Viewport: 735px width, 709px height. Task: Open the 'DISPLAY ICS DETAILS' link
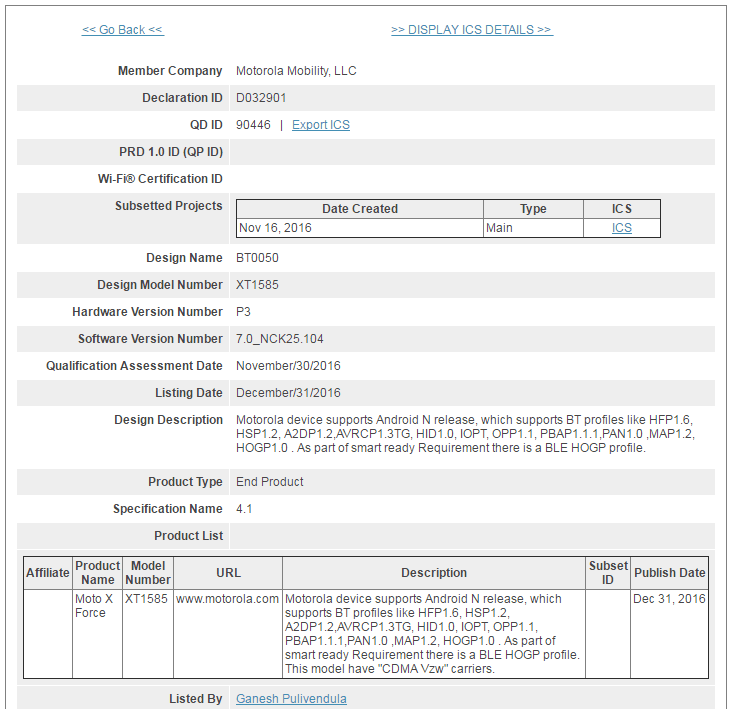(x=472, y=30)
